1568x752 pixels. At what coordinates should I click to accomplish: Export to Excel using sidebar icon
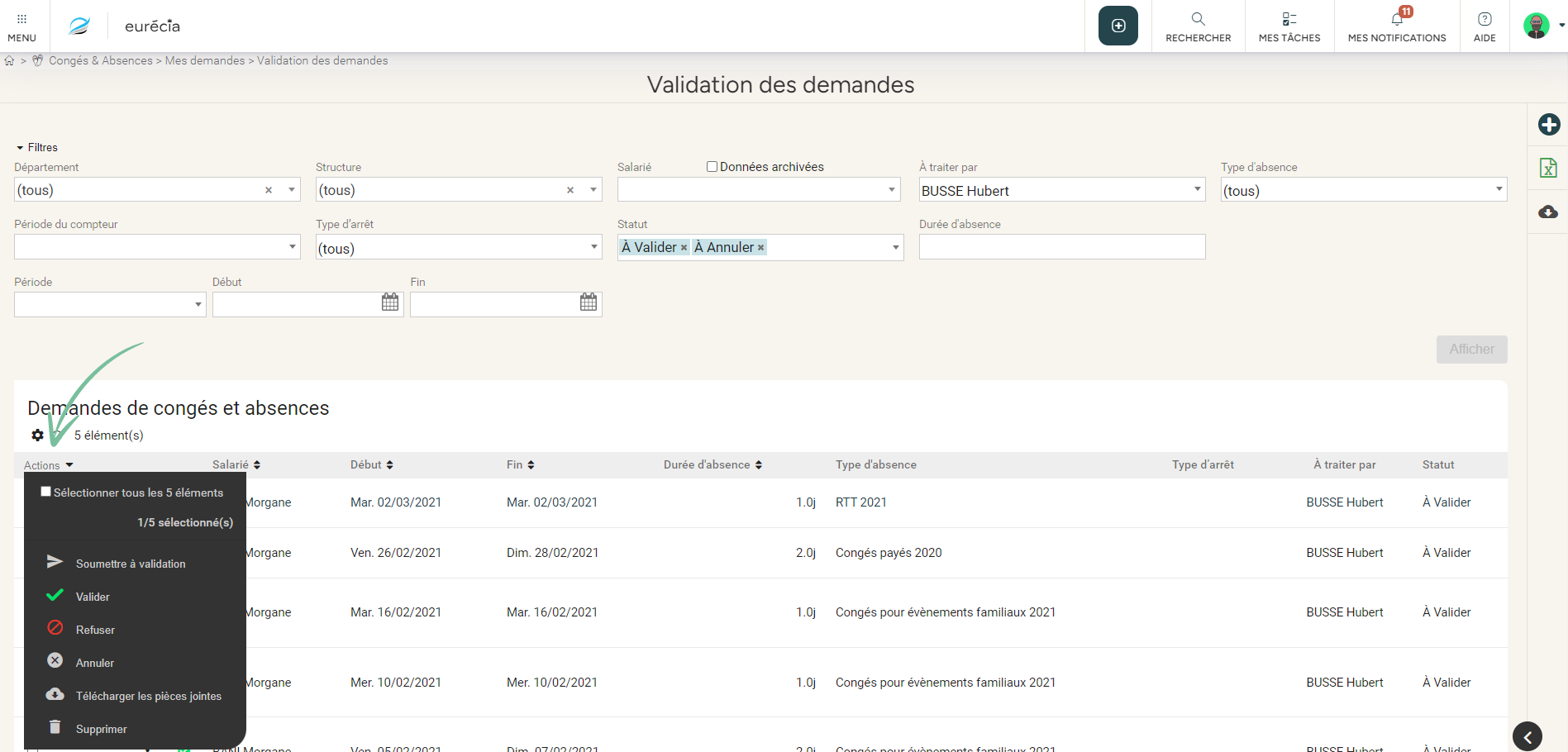point(1548,168)
